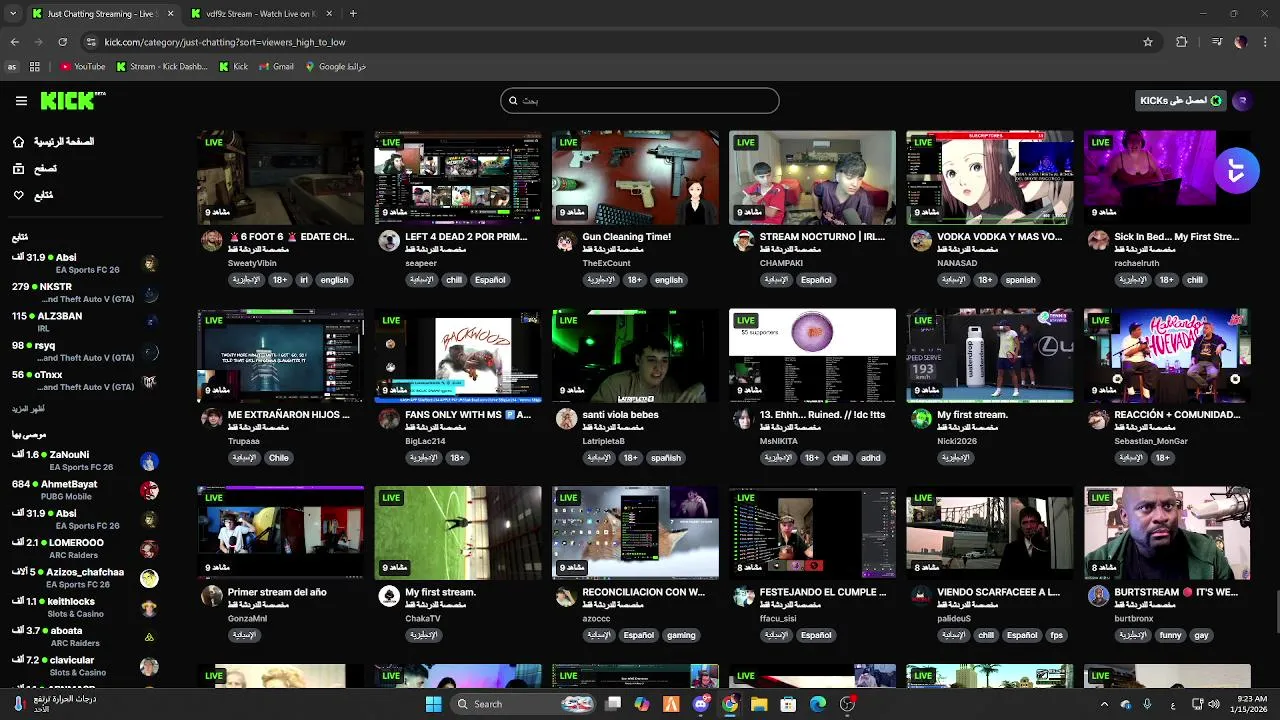Open browser apps grid shortcut

34,67
